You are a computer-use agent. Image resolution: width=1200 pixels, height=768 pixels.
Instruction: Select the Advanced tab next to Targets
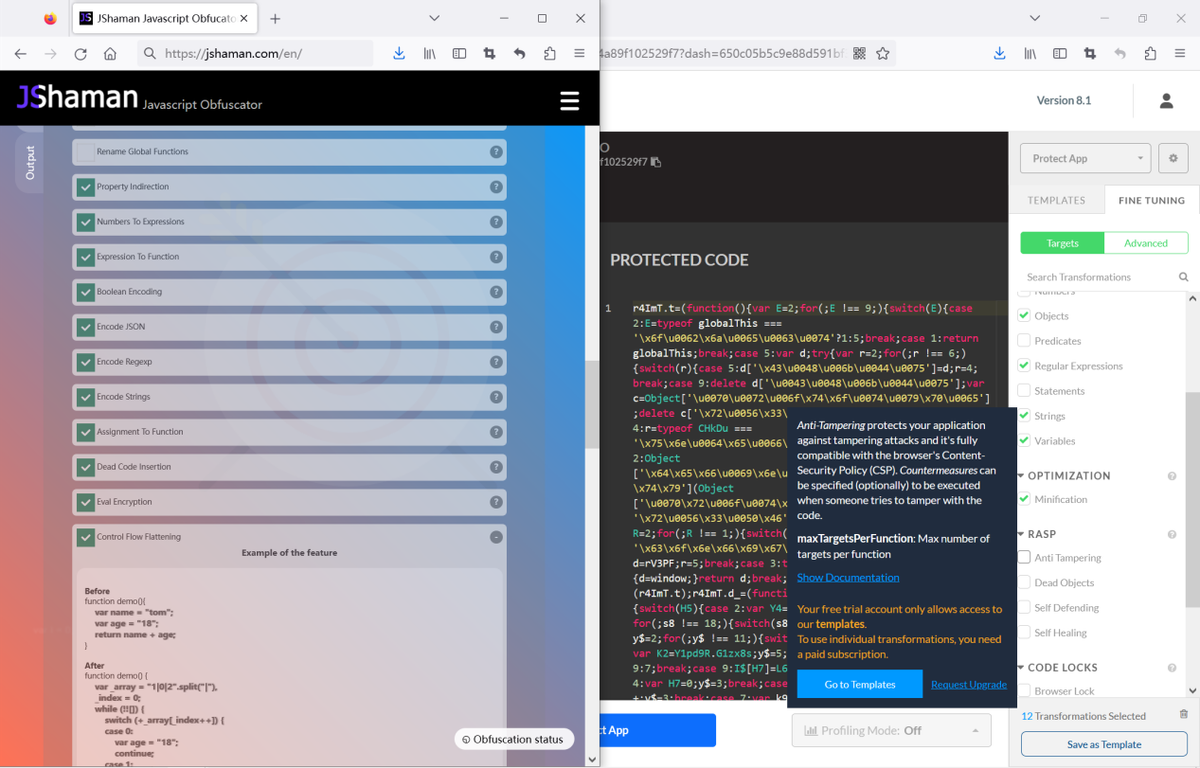pos(1146,242)
